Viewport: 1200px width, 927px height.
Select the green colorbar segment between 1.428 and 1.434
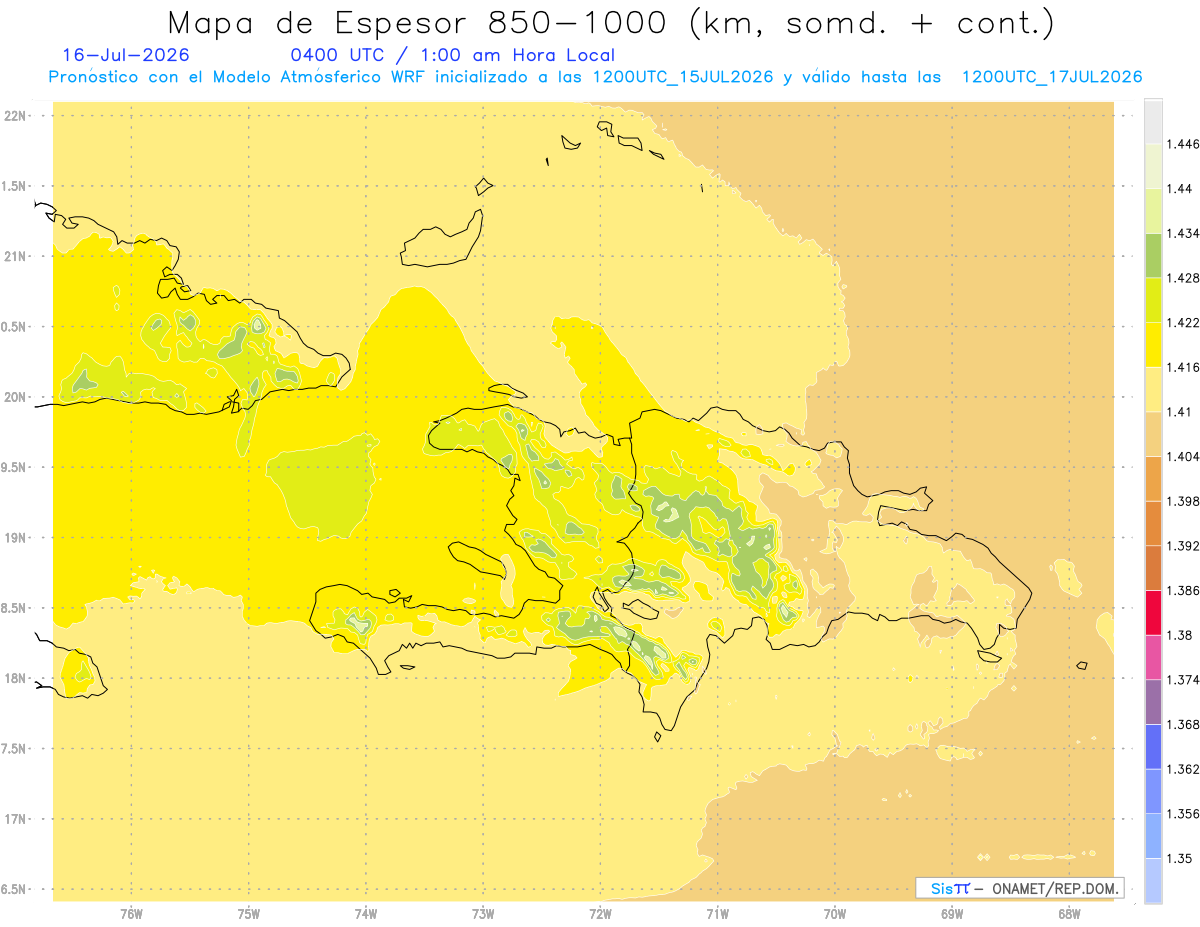[1153, 255]
